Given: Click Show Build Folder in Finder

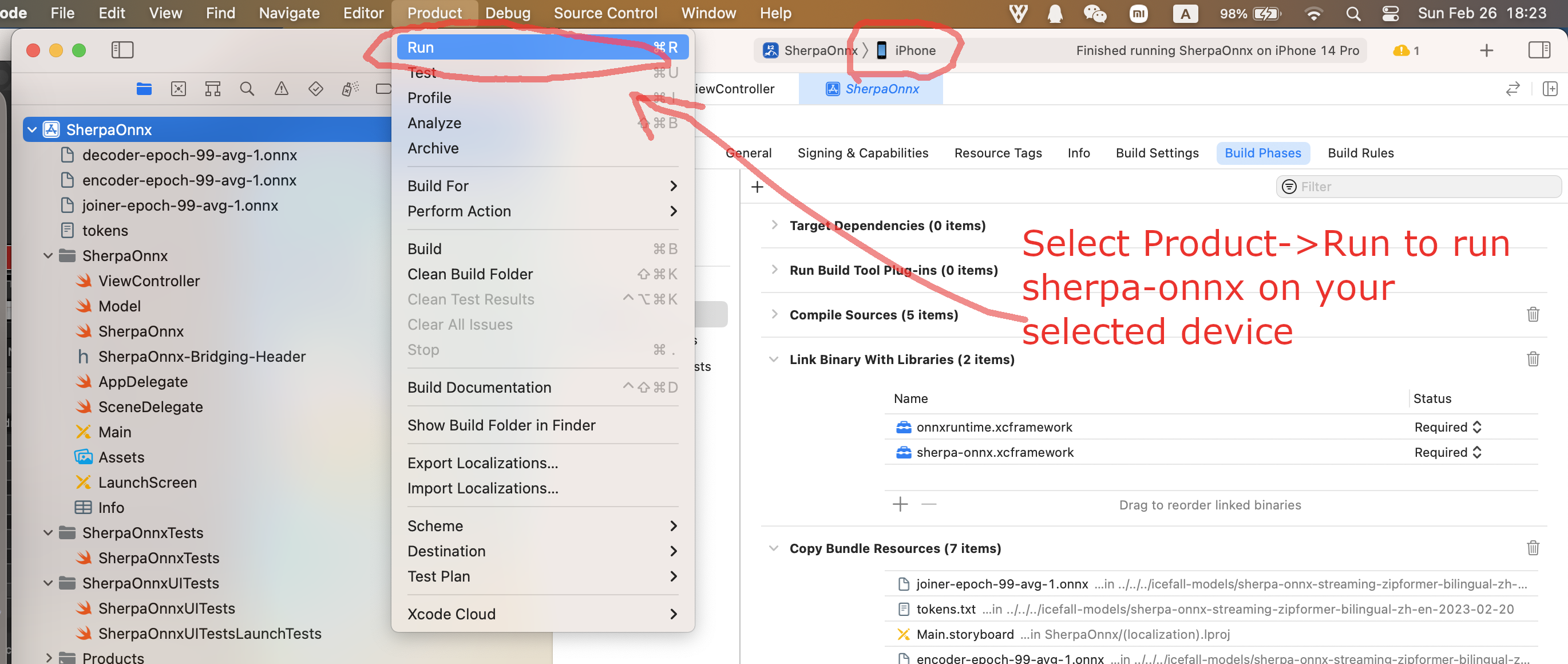Looking at the screenshot, I should [x=543, y=425].
